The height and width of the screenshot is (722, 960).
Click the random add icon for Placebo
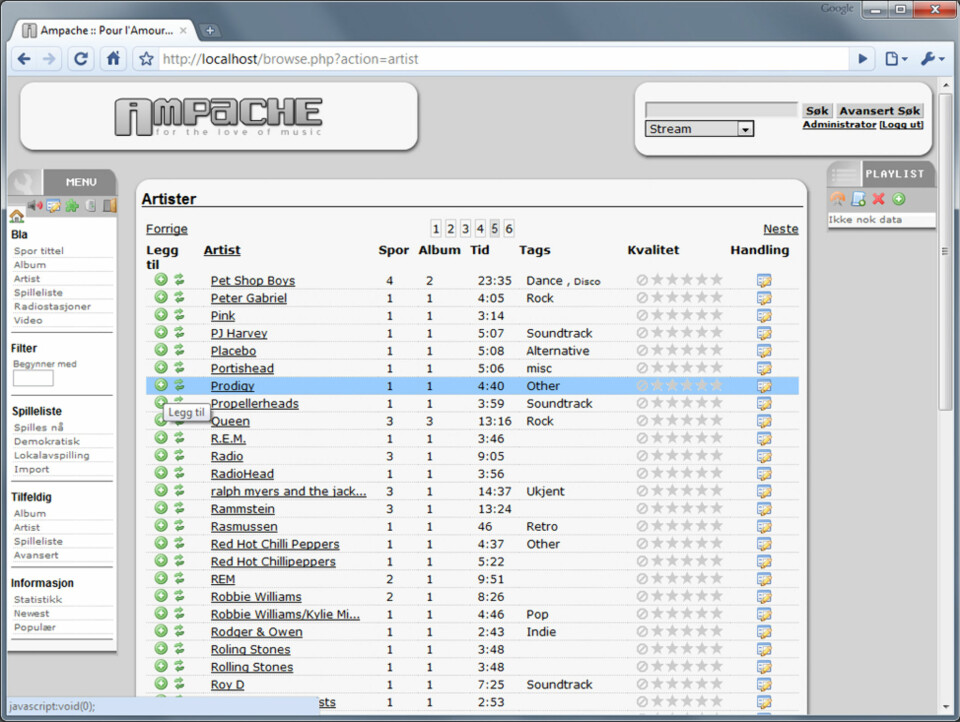tap(179, 350)
